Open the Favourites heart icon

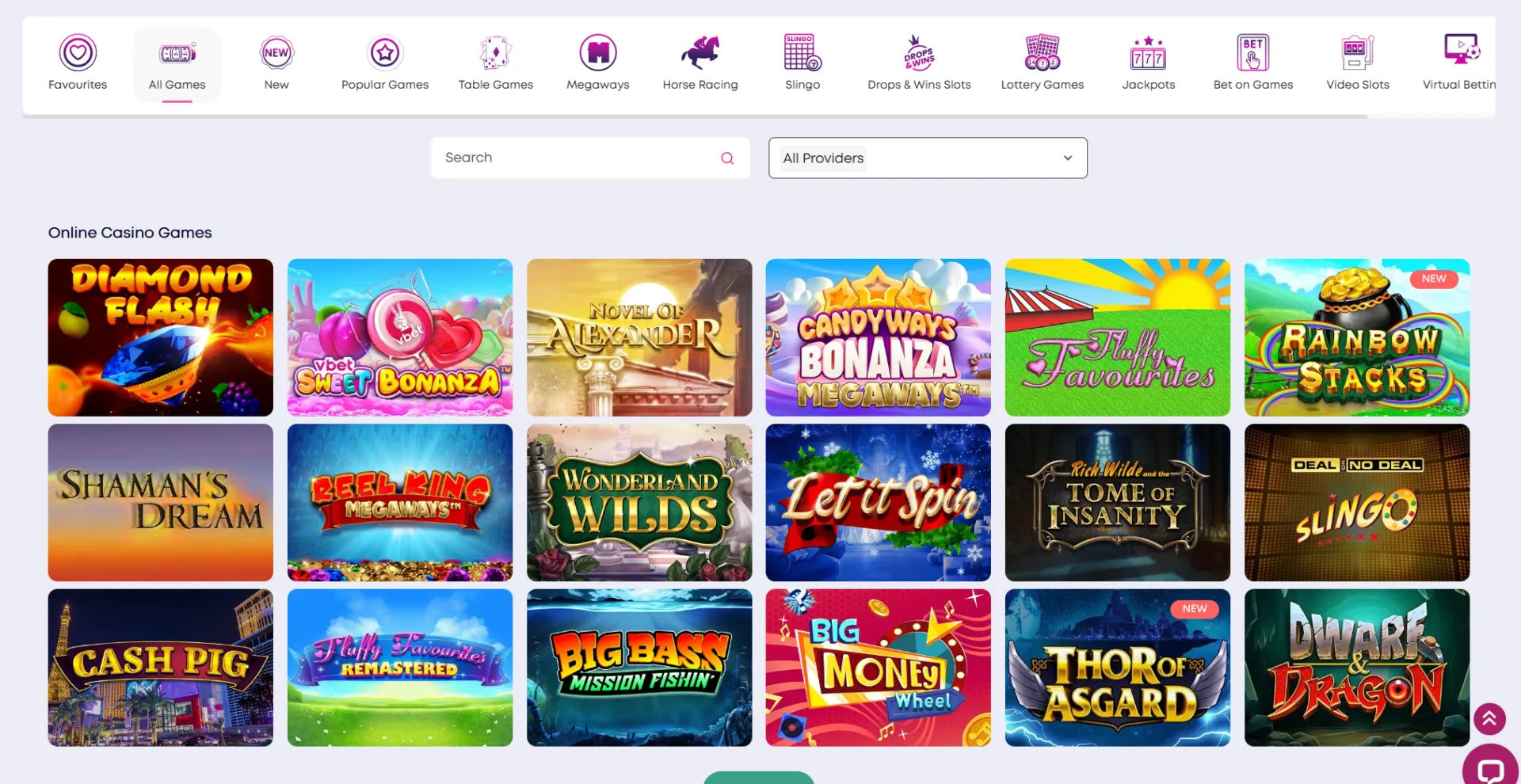coord(78,53)
